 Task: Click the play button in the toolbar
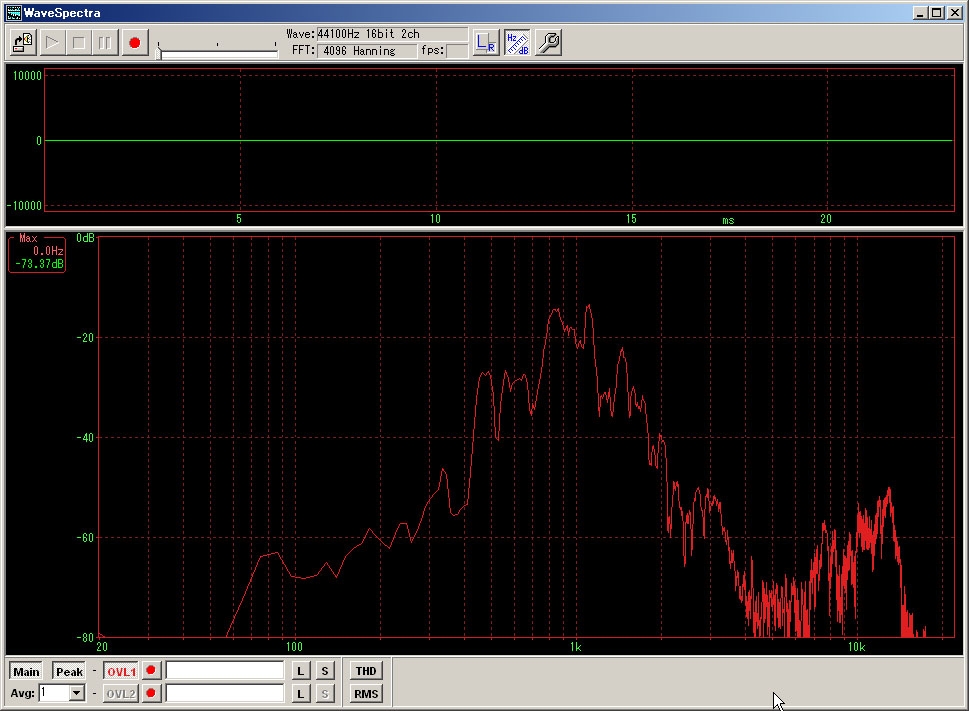point(52,43)
